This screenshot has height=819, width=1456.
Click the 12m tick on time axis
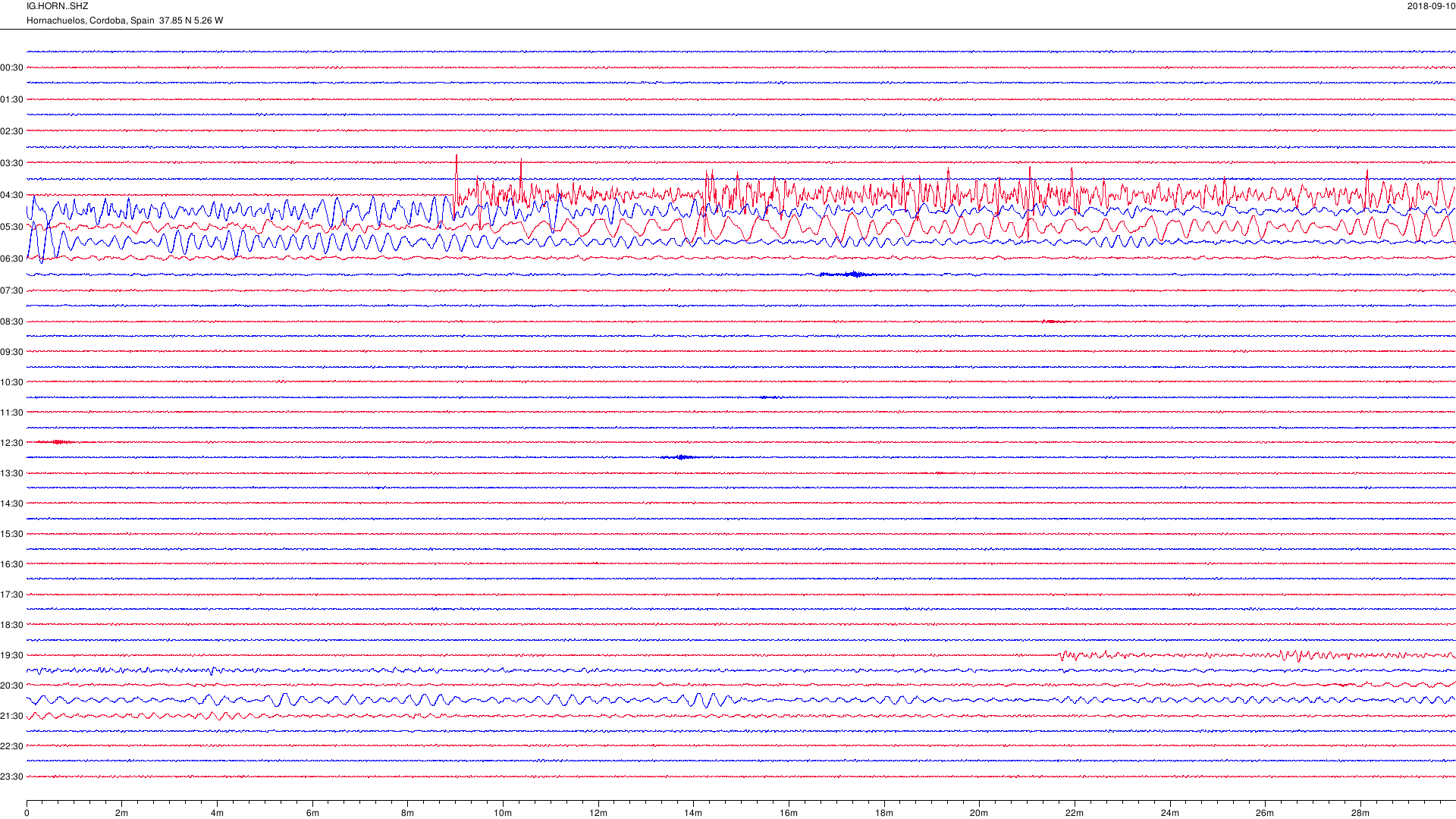pyautogui.click(x=598, y=813)
